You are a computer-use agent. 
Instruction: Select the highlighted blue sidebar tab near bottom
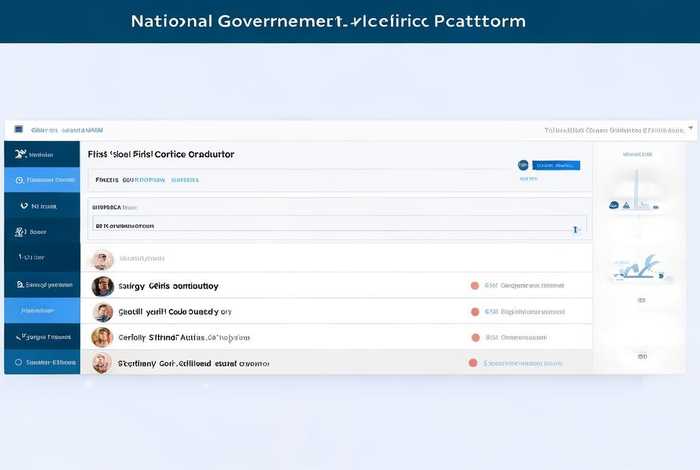42,311
